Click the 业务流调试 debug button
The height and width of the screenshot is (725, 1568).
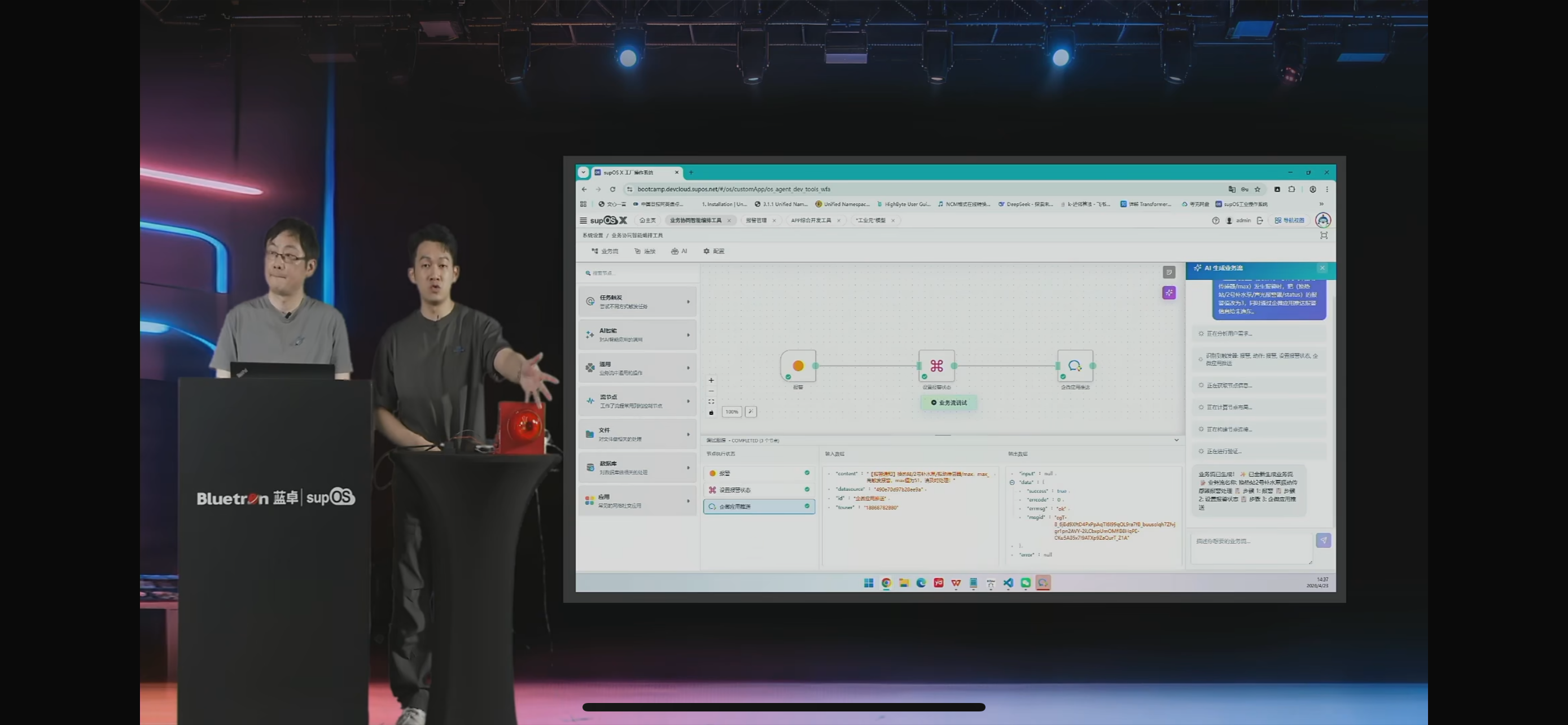point(948,403)
